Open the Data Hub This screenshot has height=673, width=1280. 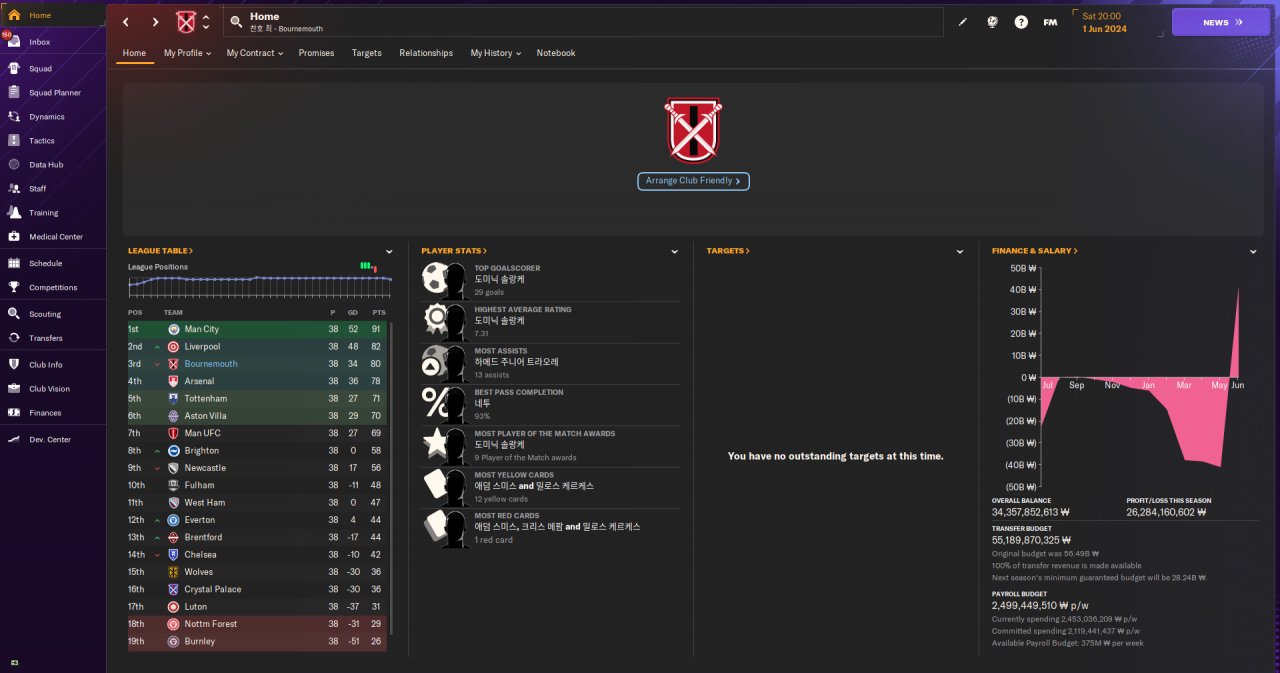coord(52,165)
